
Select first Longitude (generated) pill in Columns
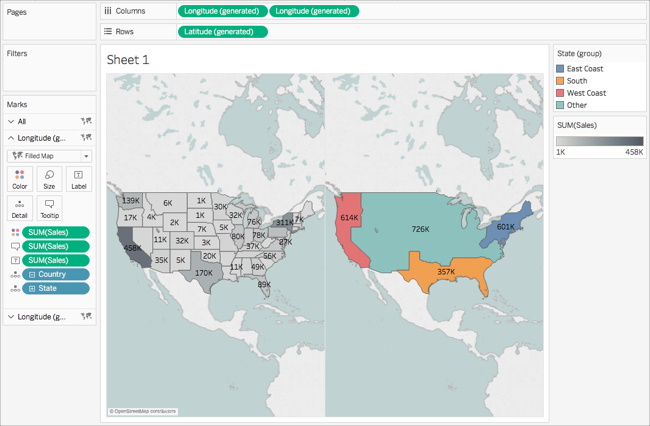click(222, 11)
